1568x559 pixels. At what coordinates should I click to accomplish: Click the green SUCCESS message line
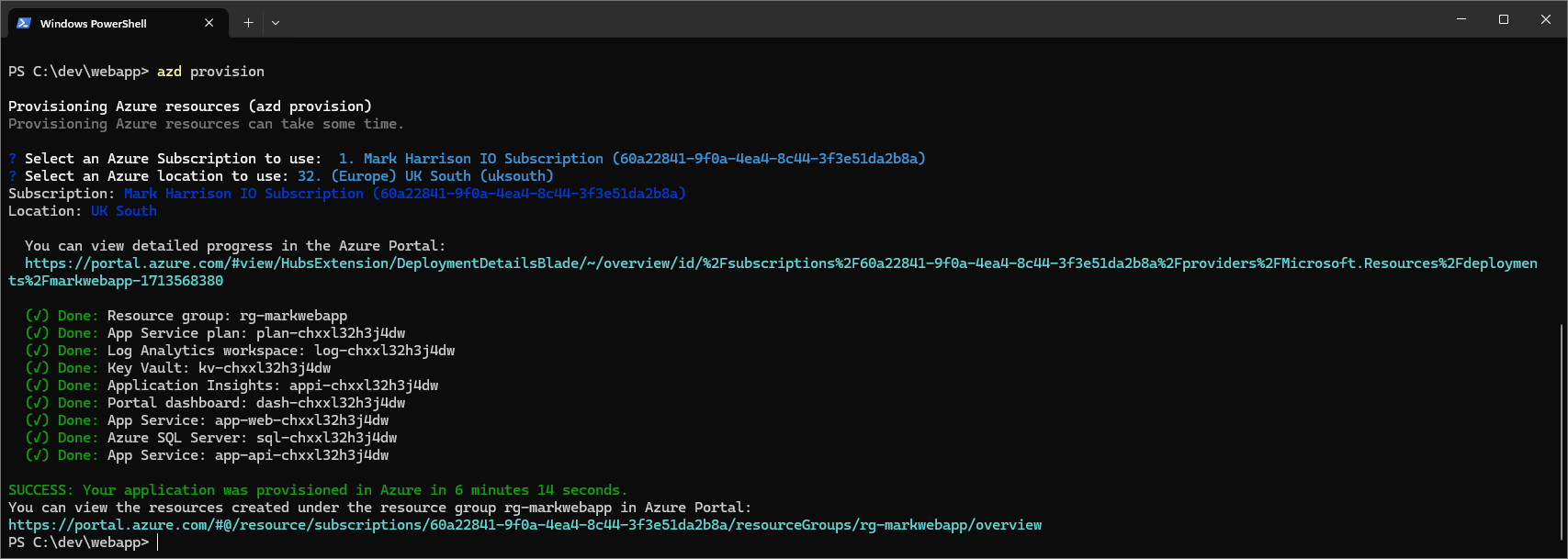[x=317, y=490]
